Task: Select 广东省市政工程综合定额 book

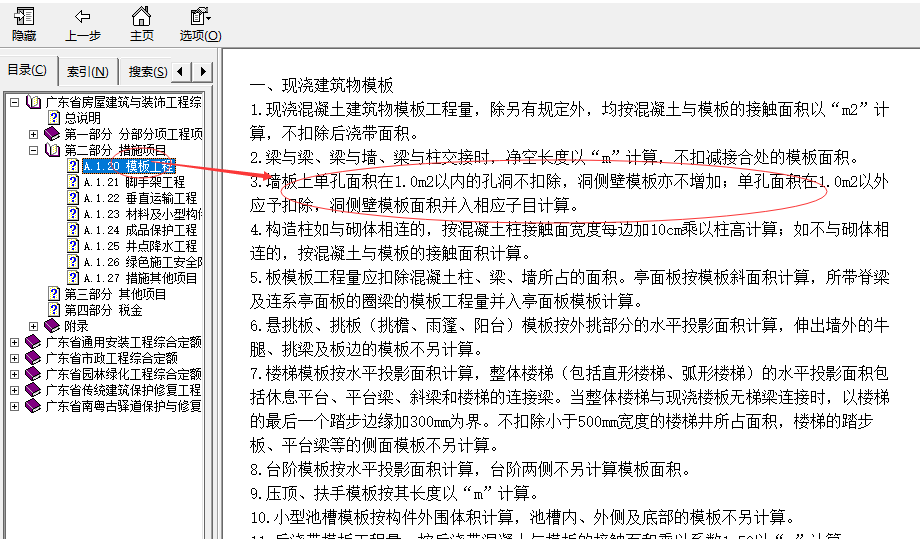Action: tap(111, 358)
